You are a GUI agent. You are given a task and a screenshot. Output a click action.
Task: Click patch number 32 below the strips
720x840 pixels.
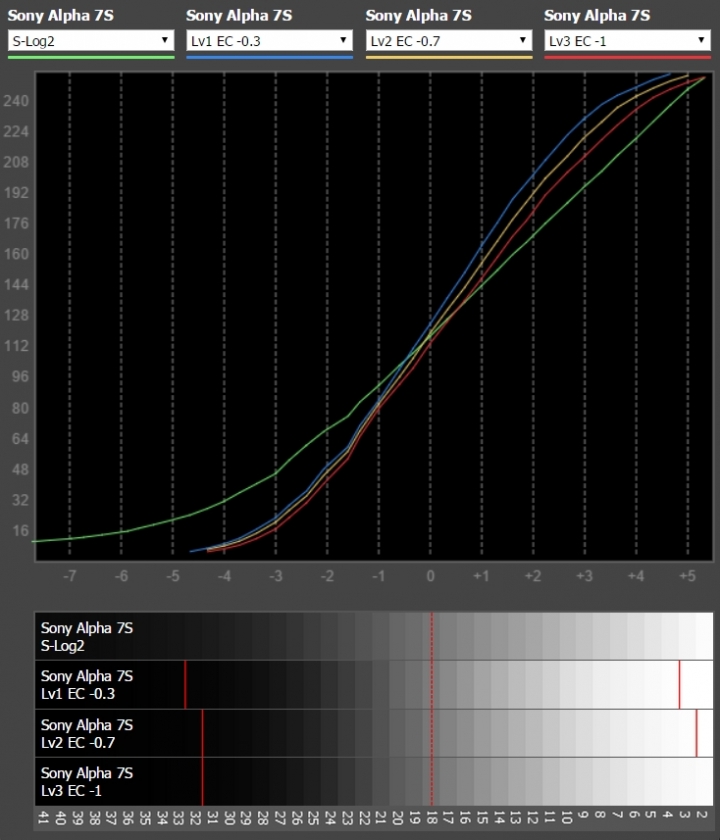coord(195,818)
